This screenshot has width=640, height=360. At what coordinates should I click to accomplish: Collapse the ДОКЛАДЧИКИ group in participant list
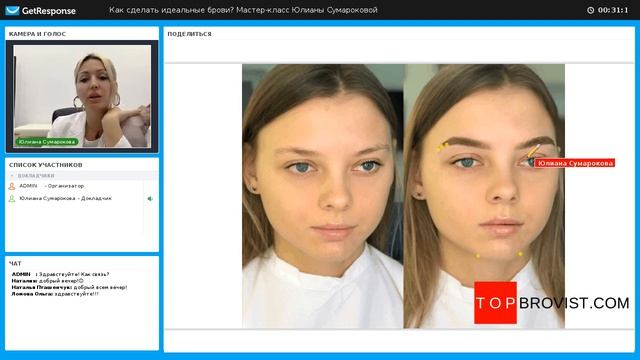click(x=12, y=176)
